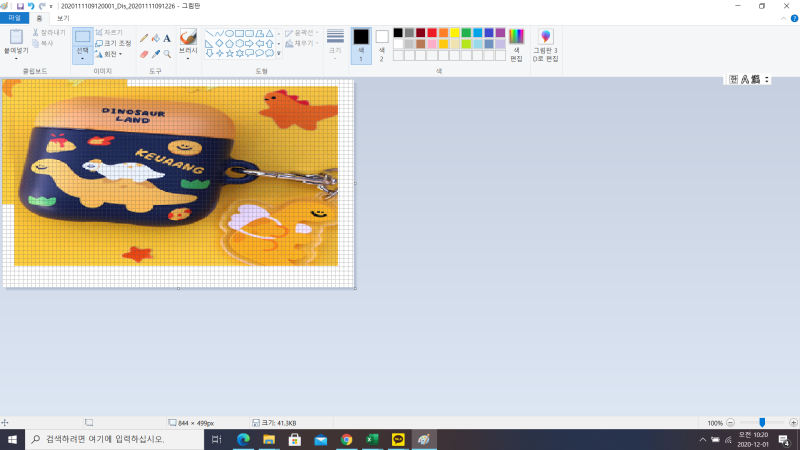Click the rectangular Select tool icon
Viewport: 800px width, 450px height.
(x=83, y=36)
